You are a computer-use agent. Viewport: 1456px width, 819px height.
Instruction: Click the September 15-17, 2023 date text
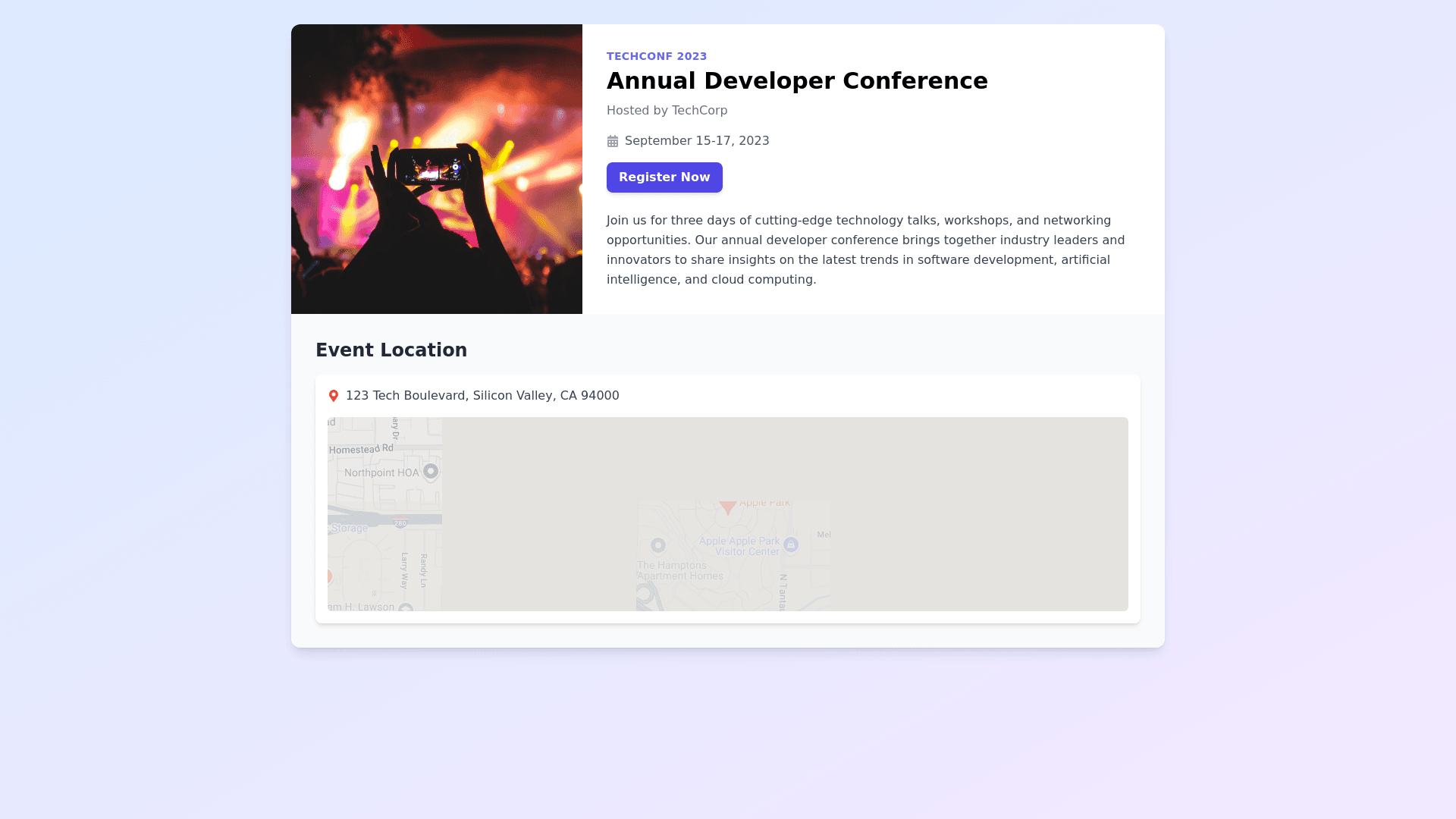(x=697, y=141)
